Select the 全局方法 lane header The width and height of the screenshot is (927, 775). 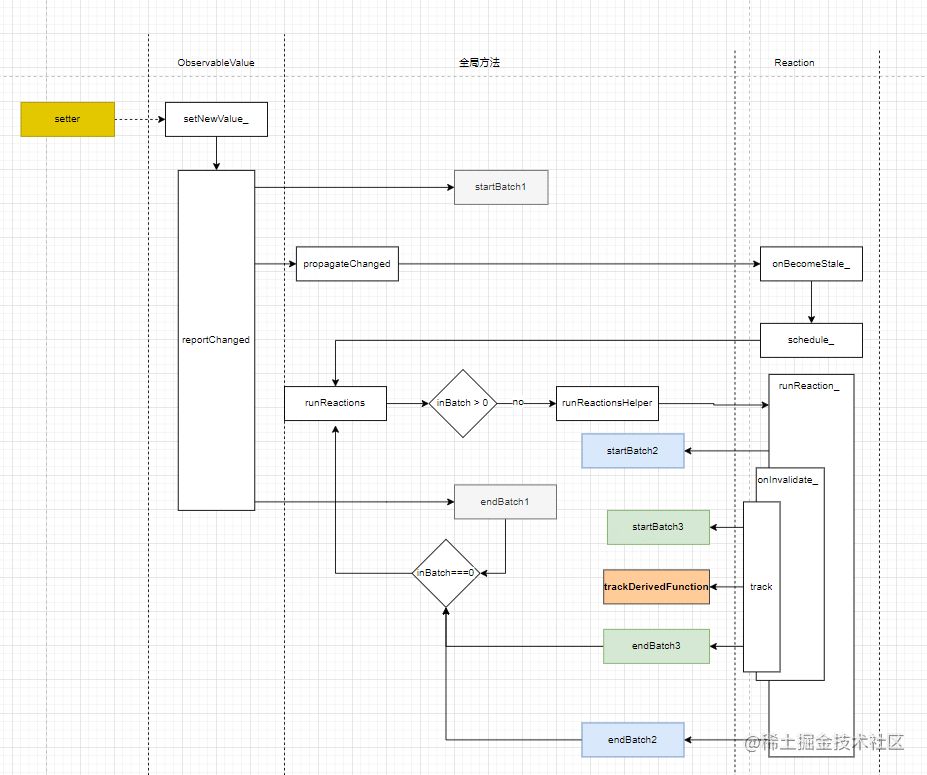[x=479, y=63]
